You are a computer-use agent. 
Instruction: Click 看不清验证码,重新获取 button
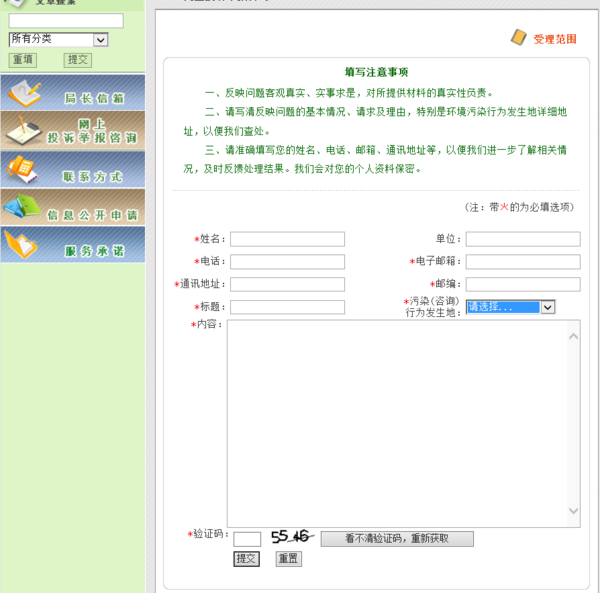click(x=397, y=539)
